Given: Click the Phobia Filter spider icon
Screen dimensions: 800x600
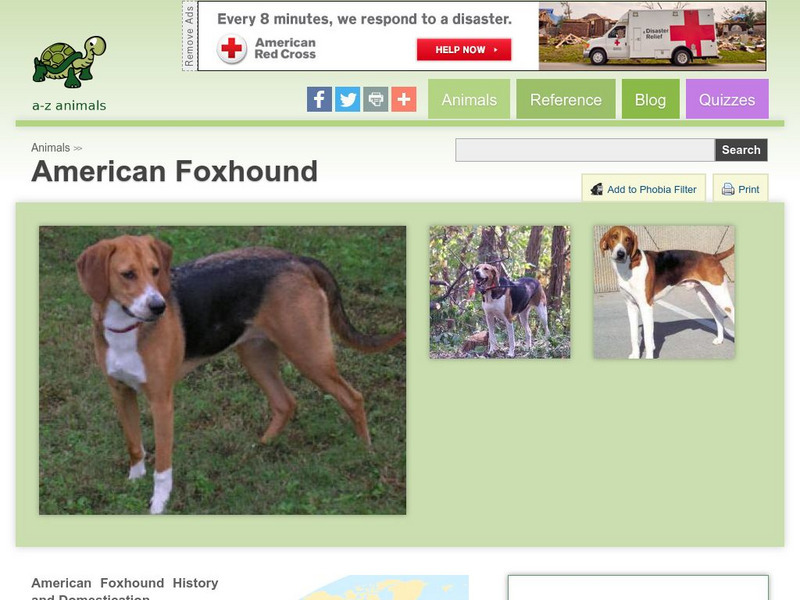Looking at the screenshot, I should coord(596,189).
